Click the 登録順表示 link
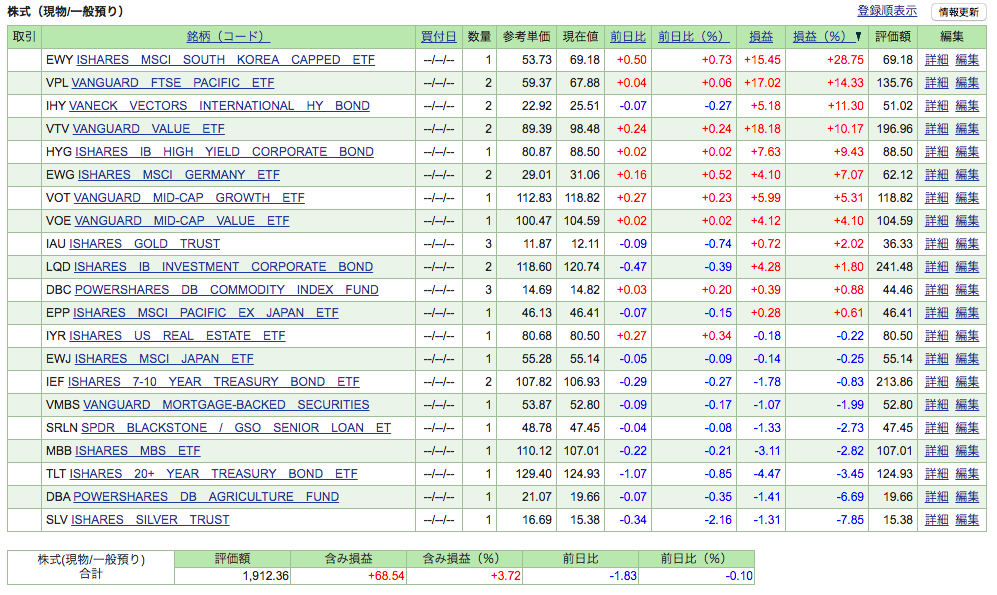997x595 pixels. click(x=886, y=11)
